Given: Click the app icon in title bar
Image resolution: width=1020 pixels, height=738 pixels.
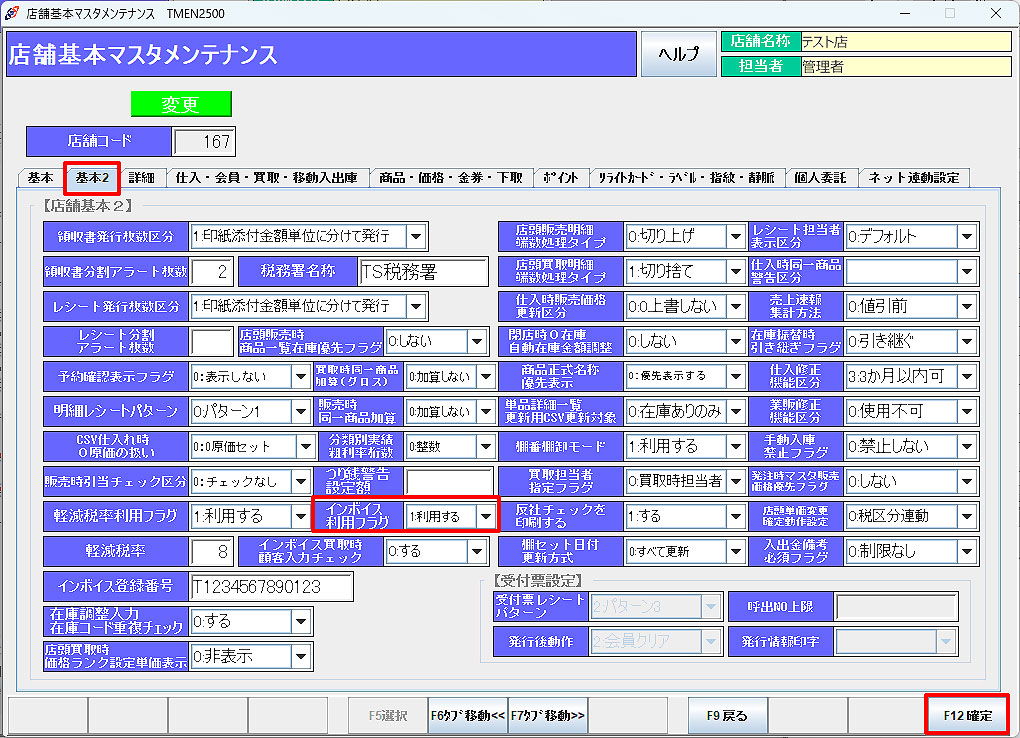Looking at the screenshot, I should (12, 13).
